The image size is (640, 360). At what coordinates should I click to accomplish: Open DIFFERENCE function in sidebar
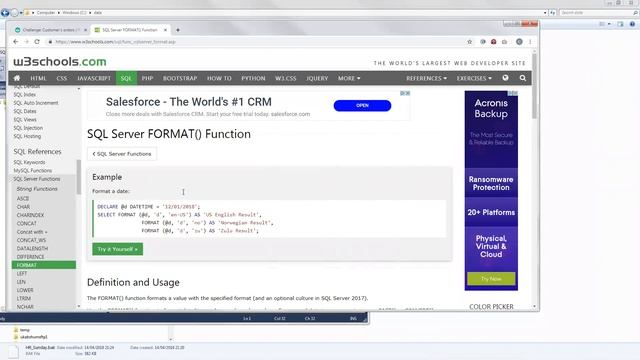[x=31, y=257]
